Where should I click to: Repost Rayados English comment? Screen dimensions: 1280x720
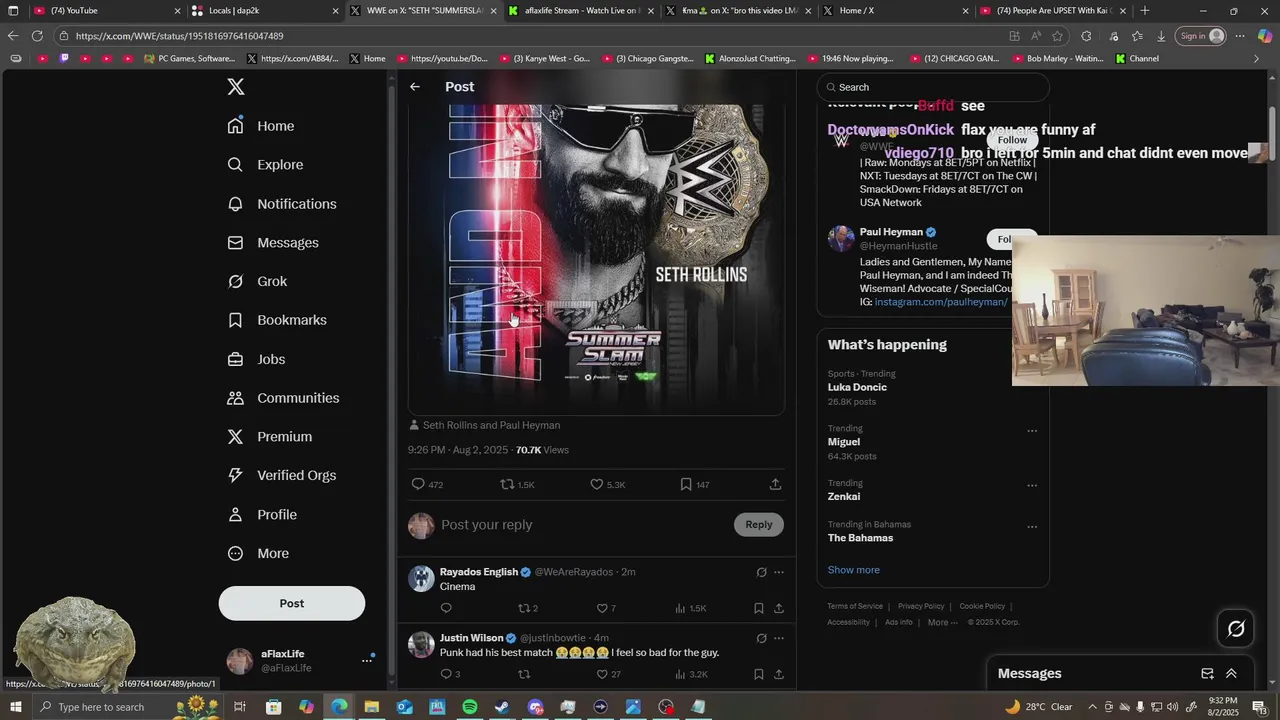point(523,608)
